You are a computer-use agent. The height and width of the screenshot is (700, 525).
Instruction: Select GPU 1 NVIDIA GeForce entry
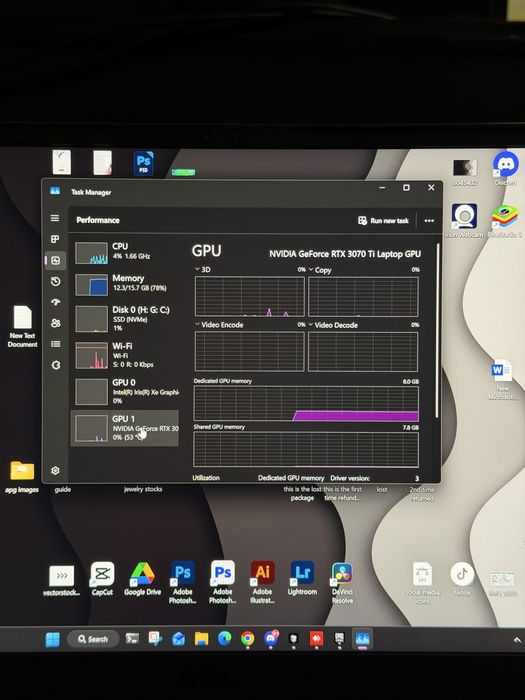click(125, 428)
